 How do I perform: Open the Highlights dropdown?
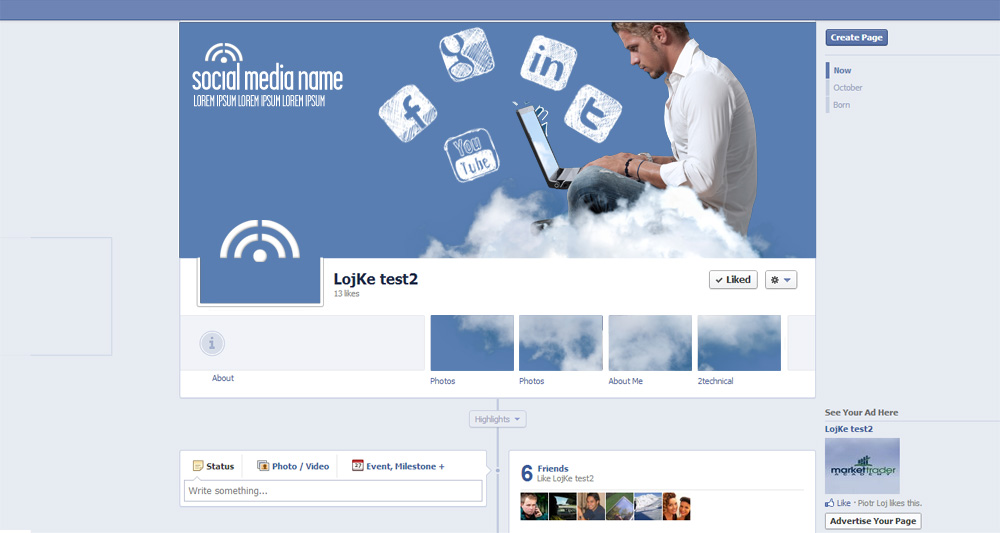tap(497, 419)
